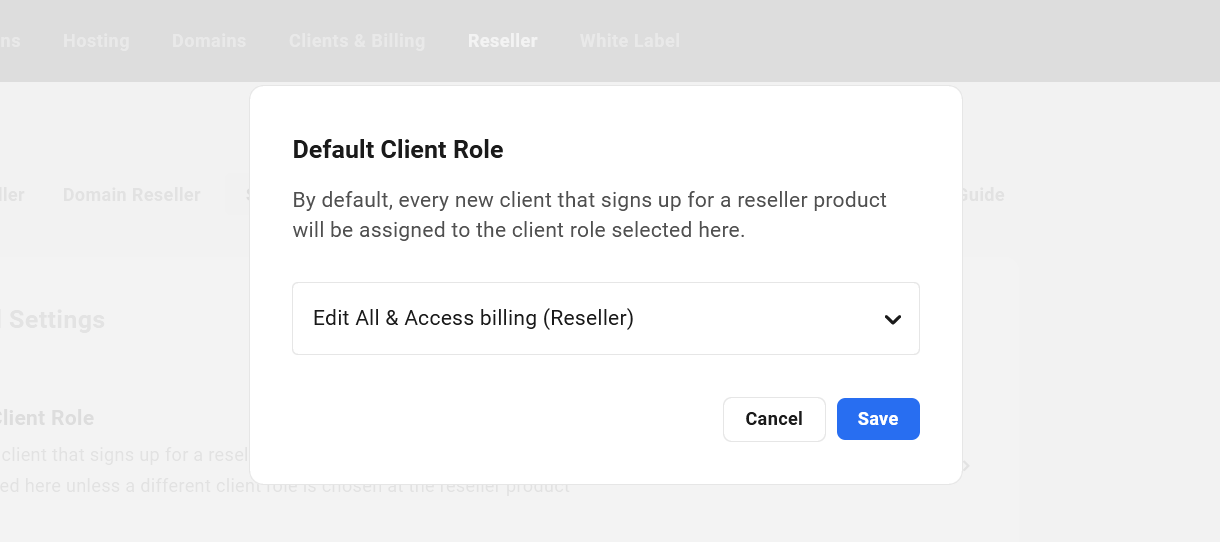Click the right arrow beside Client Role row
1220x542 pixels.
(x=965, y=466)
